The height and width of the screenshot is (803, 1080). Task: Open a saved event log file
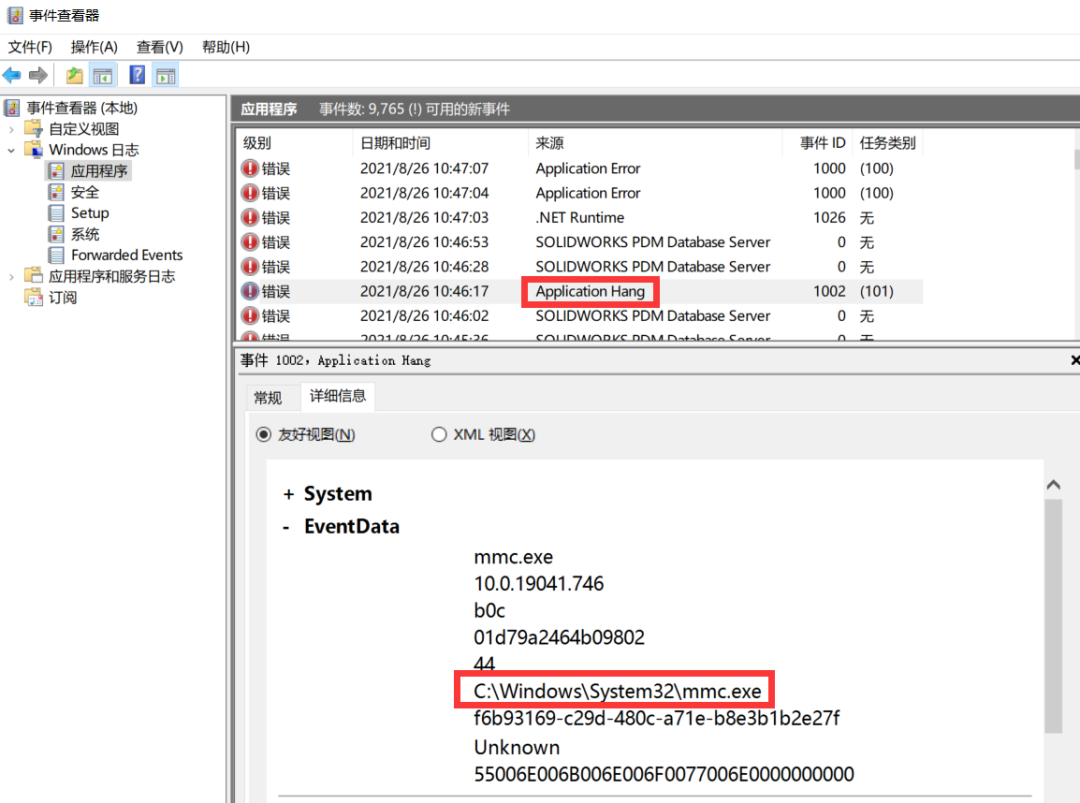click(72, 74)
